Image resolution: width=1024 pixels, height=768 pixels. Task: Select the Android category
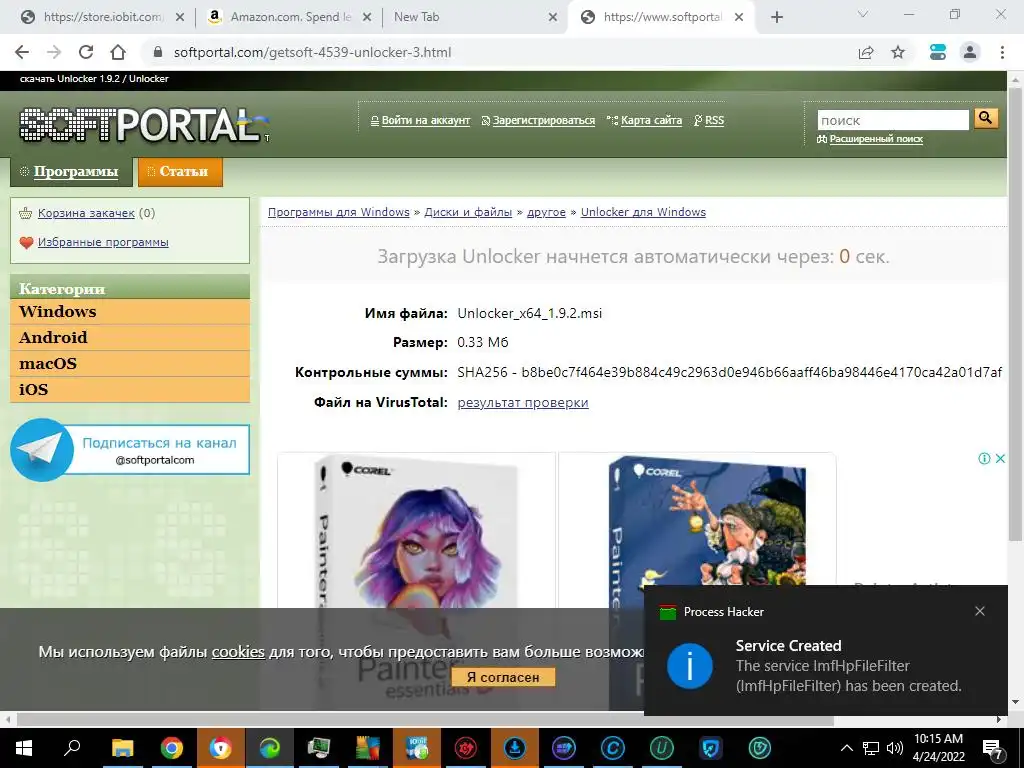pos(130,338)
